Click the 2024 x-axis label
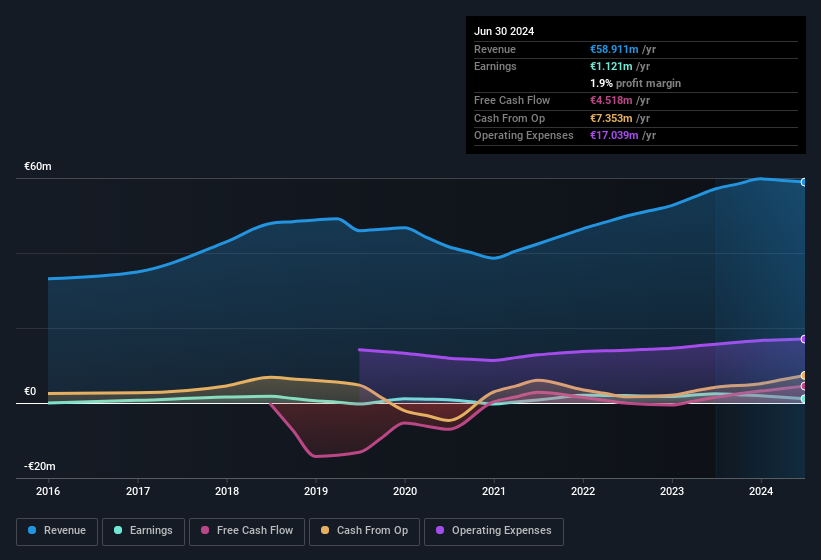The image size is (821, 560). 761,491
